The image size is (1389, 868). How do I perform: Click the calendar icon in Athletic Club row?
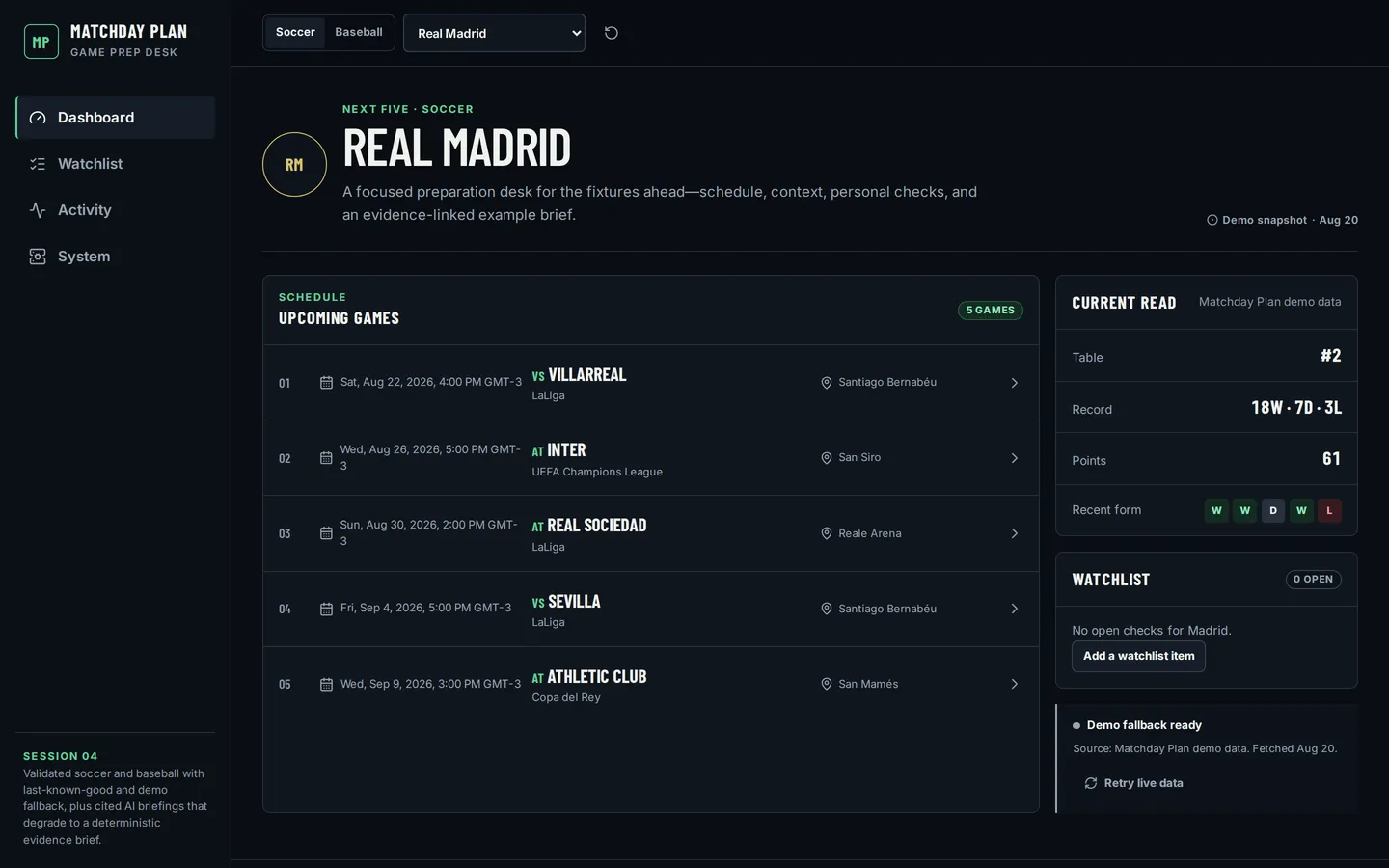[326, 684]
